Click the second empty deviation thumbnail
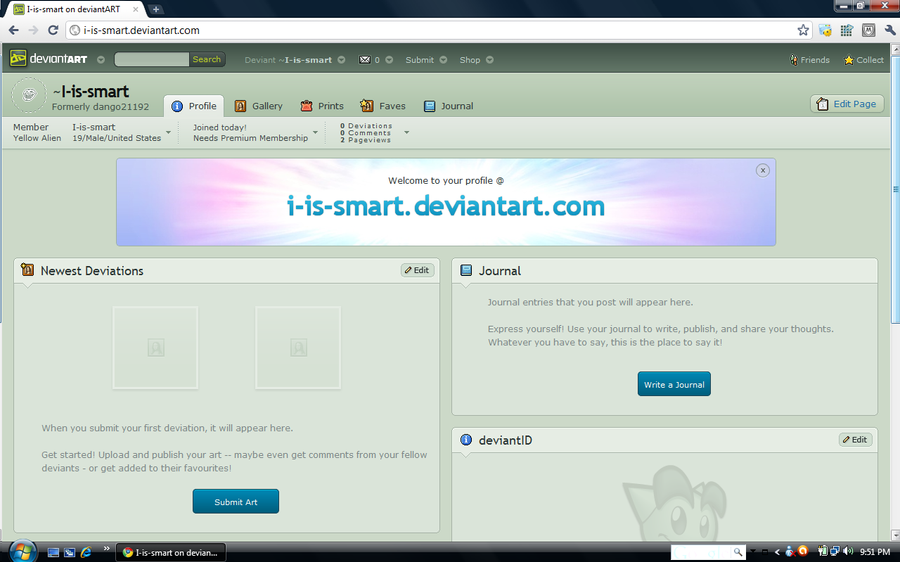Image resolution: width=900 pixels, height=562 pixels. click(x=298, y=347)
